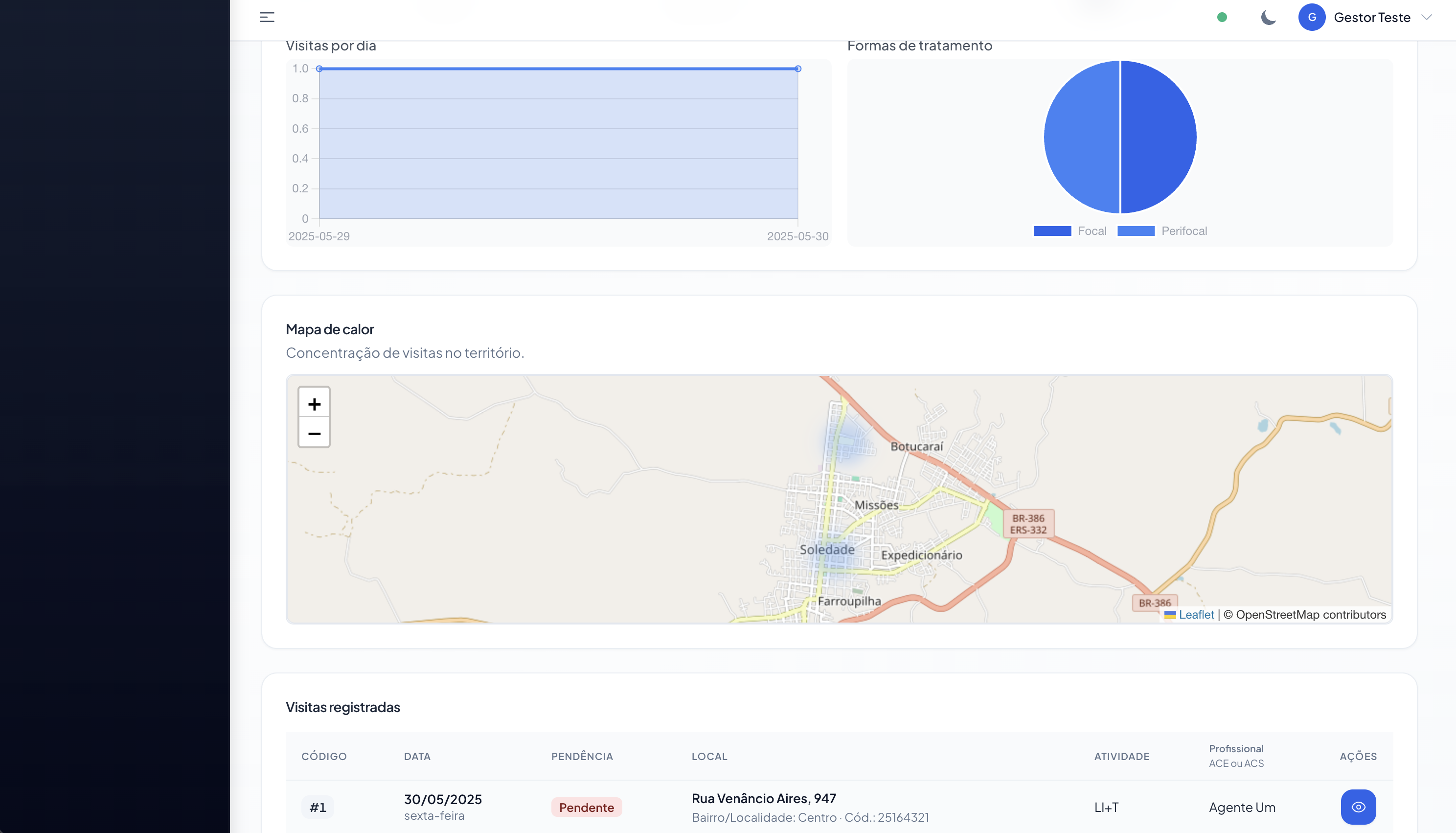Click the green online status indicator
This screenshot has height=833, width=1456.
pos(1222,17)
